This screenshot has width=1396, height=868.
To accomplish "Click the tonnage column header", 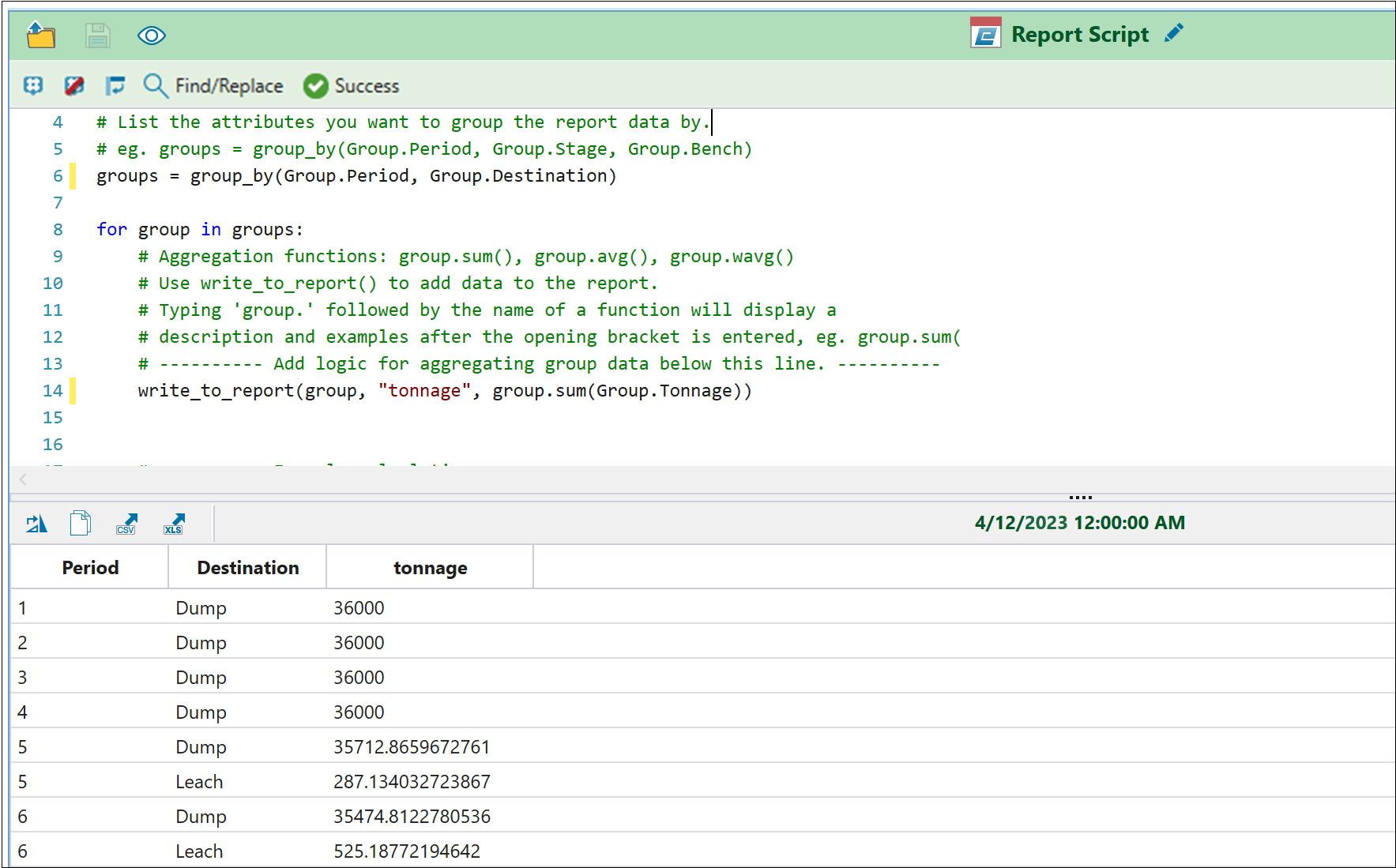I will click(x=430, y=567).
